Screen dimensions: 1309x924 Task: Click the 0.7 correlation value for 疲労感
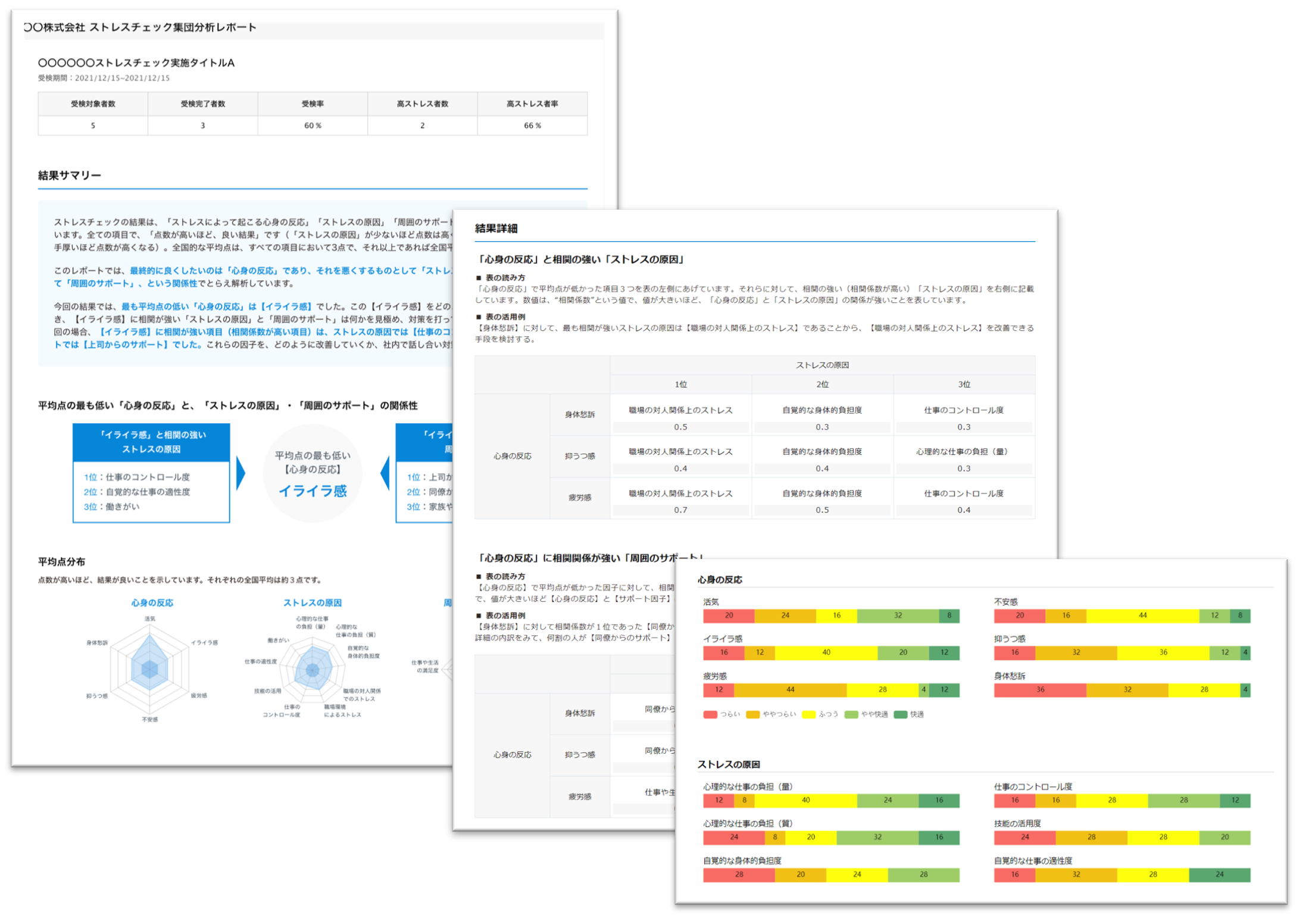680,510
